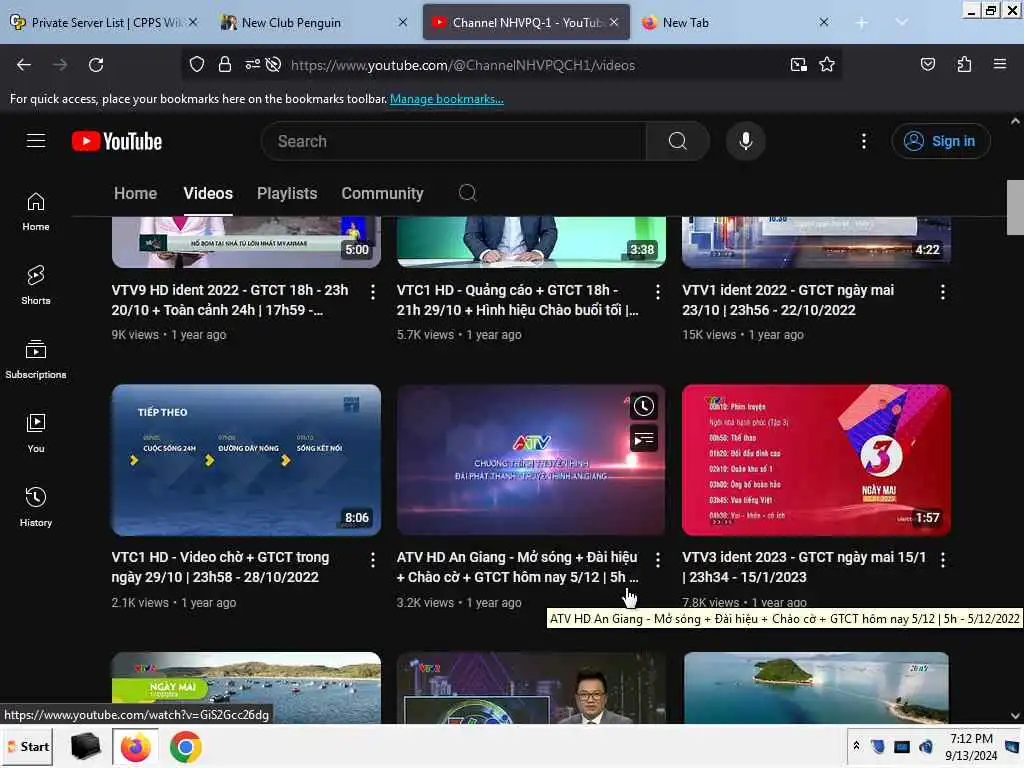The height and width of the screenshot is (768, 1024).
Task: Reload the current page
Action: click(96, 65)
